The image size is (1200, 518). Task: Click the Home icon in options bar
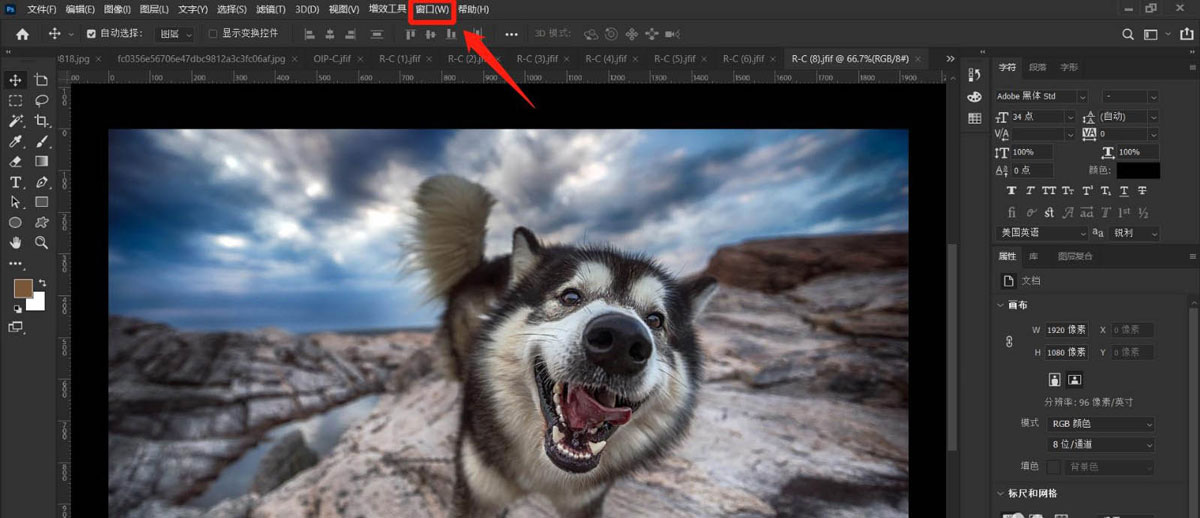point(22,34)
